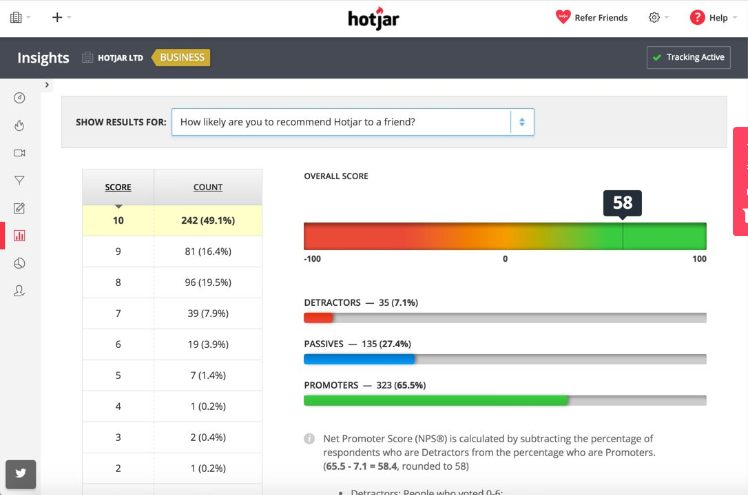
Task: Click Refer Friends link
Action: coord(601,18)
